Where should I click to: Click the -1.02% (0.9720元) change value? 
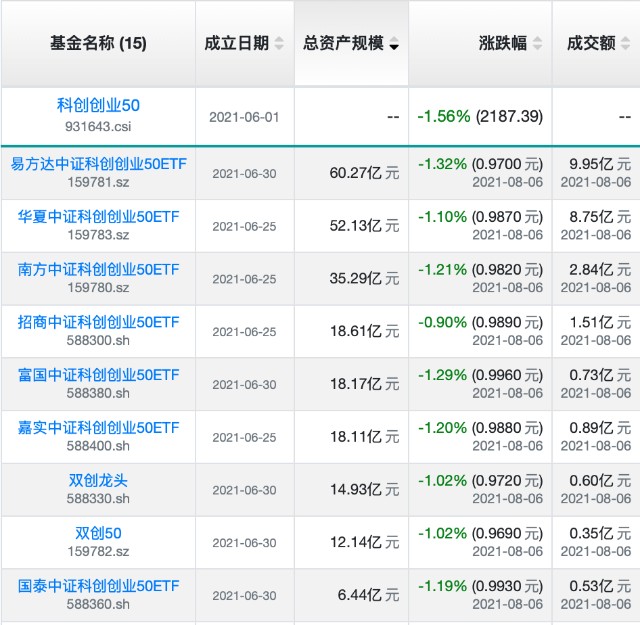pos(480,480)
